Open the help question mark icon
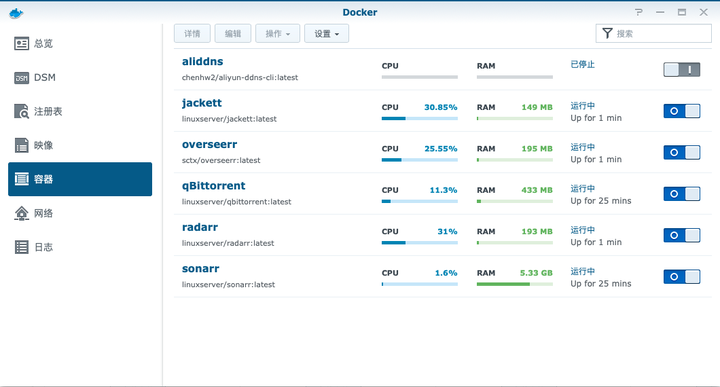 pos(639,12)
